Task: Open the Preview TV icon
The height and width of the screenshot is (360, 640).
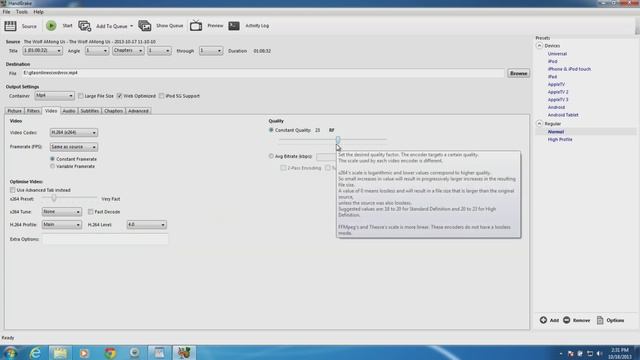Action: pos(196,26)
